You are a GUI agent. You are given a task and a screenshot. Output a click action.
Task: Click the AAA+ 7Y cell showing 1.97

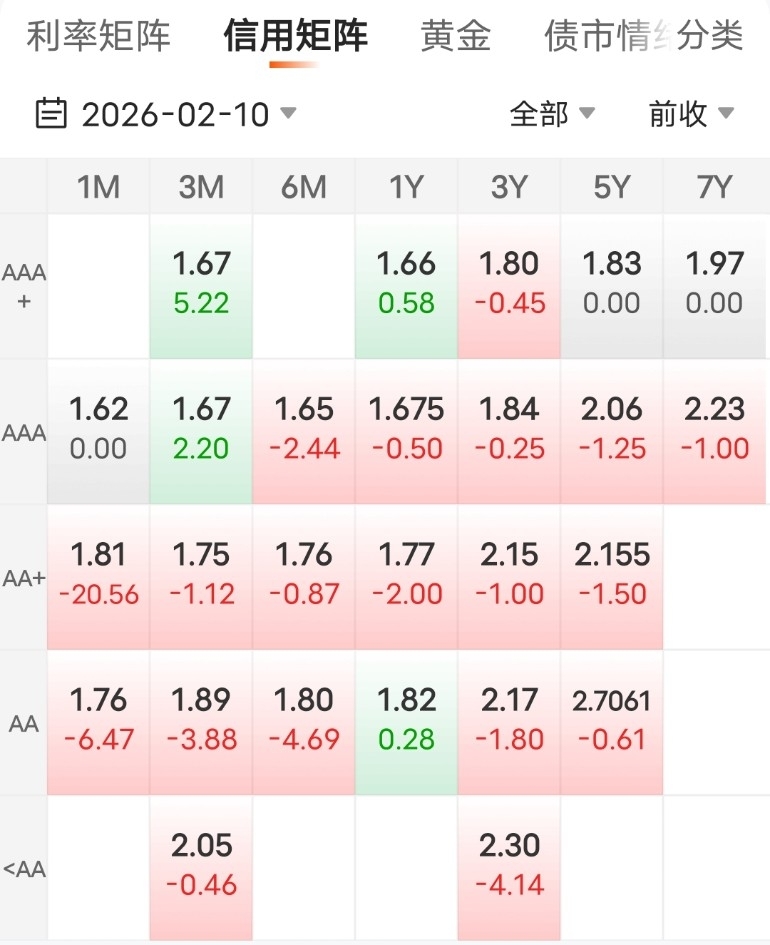click(715, 284)
